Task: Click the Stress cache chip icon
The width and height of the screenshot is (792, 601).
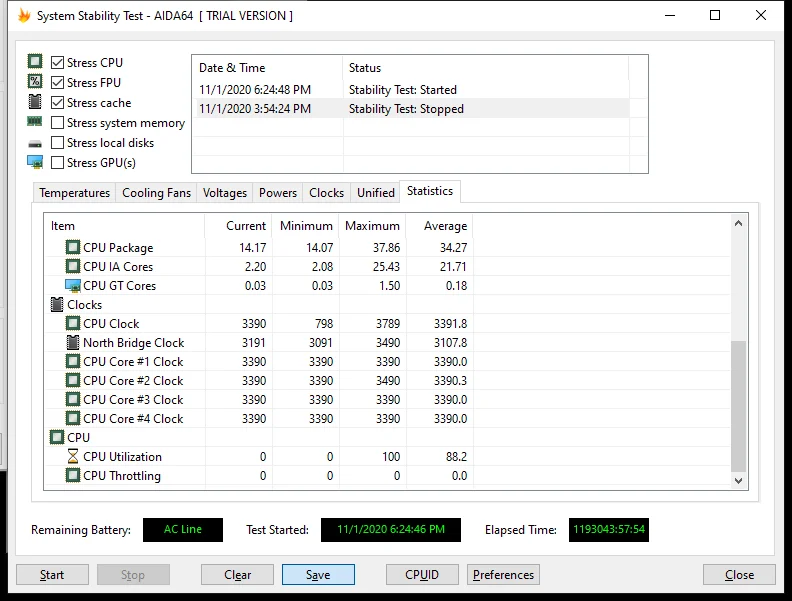Action: point(35,102)
